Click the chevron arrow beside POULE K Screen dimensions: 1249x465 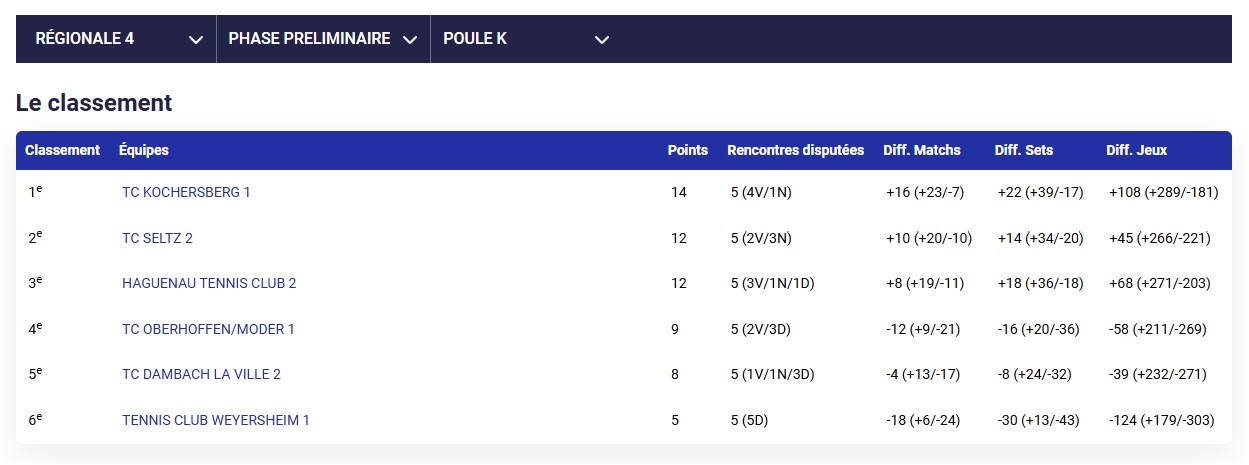[601, 40]
